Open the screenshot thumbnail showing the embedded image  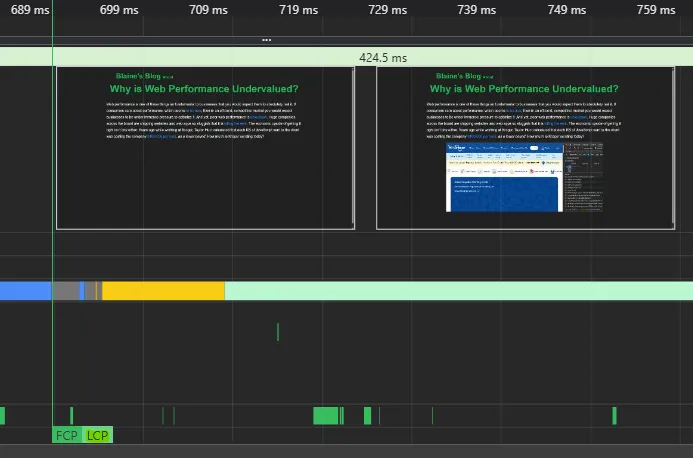point(525,148)
